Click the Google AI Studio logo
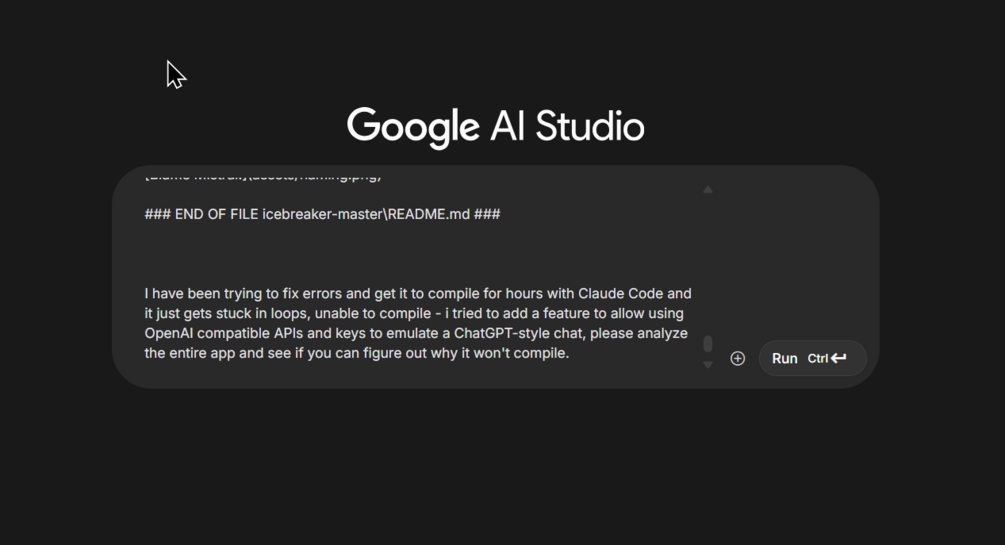This screenshot has width=1005, height=545. click(x=495, y=127)
